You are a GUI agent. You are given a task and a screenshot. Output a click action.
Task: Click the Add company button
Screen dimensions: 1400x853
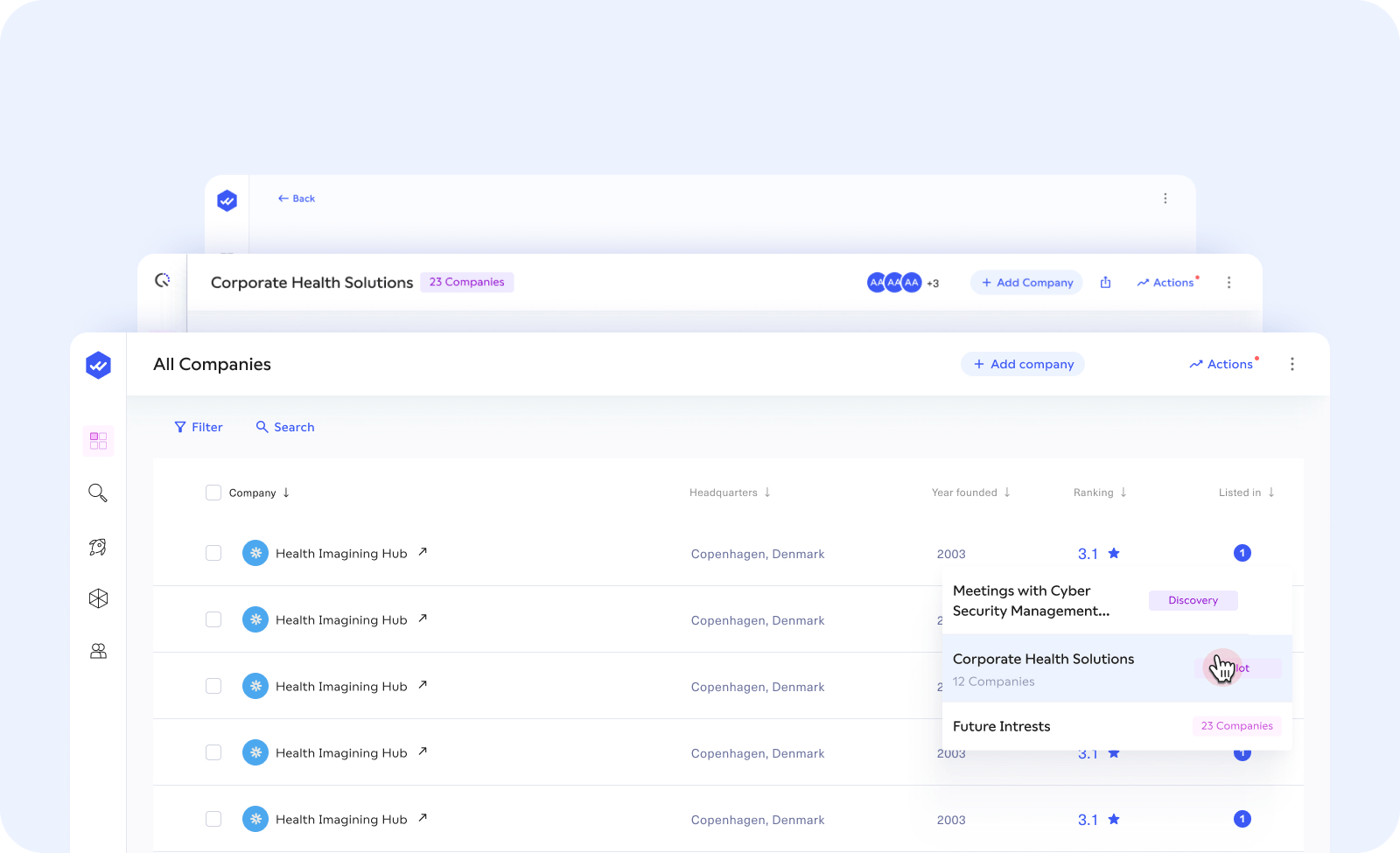1022,364
